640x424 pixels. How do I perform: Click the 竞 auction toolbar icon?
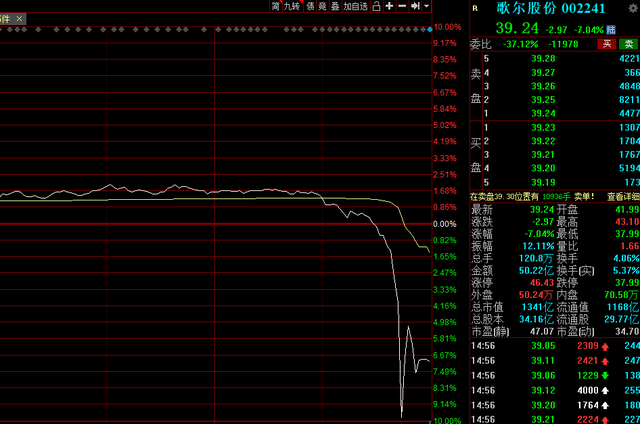pos(322,6)
